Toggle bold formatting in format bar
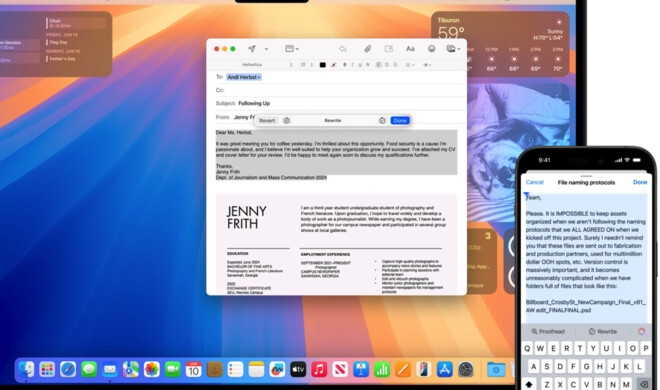Image resolution: width=660 pixels, height=390 pixels. click(x=345, y=65)
